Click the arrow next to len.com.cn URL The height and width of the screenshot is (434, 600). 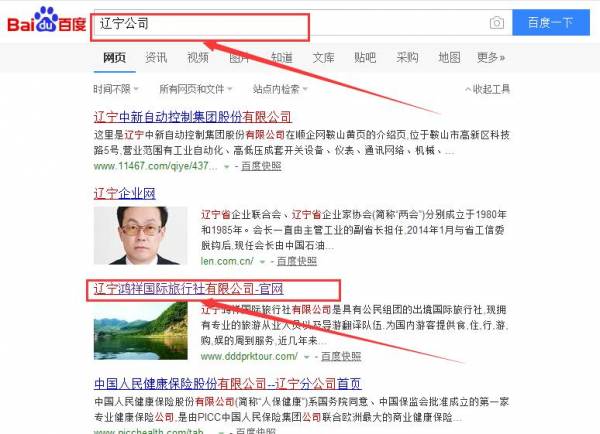[x=262, y=262]
